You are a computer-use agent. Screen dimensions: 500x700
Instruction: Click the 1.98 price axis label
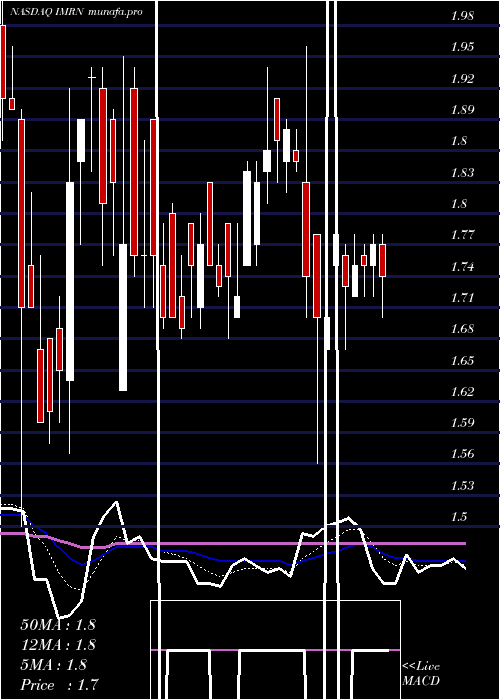[x=462, y=17]
